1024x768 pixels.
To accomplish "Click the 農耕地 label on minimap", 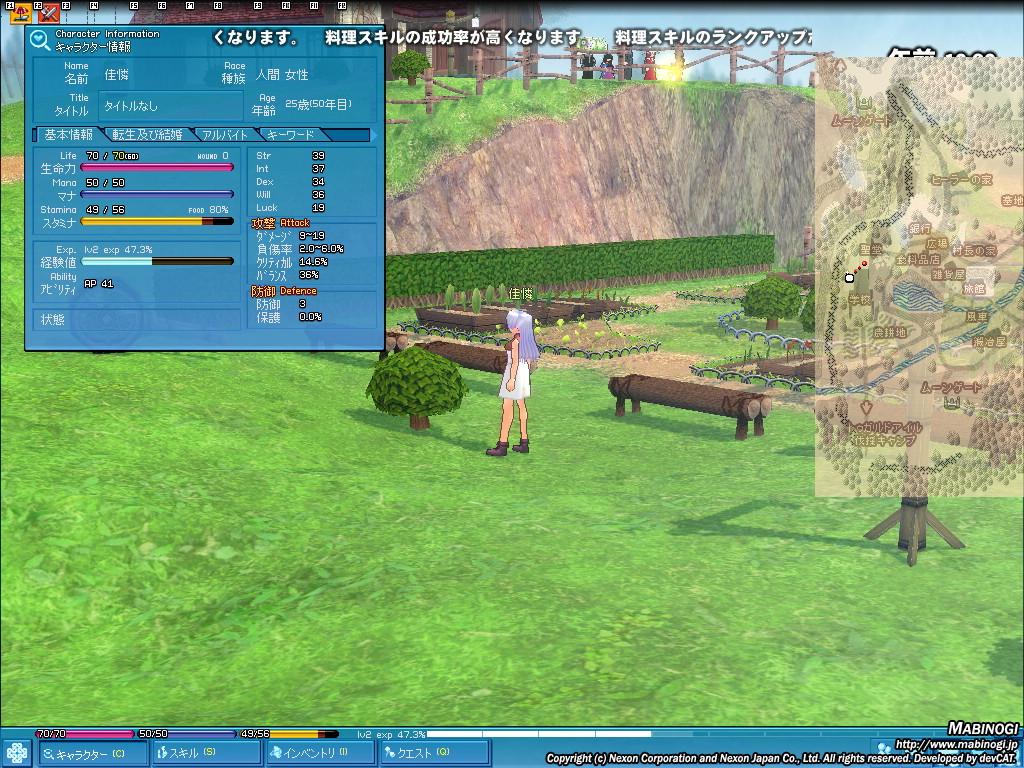I will 889,332.
